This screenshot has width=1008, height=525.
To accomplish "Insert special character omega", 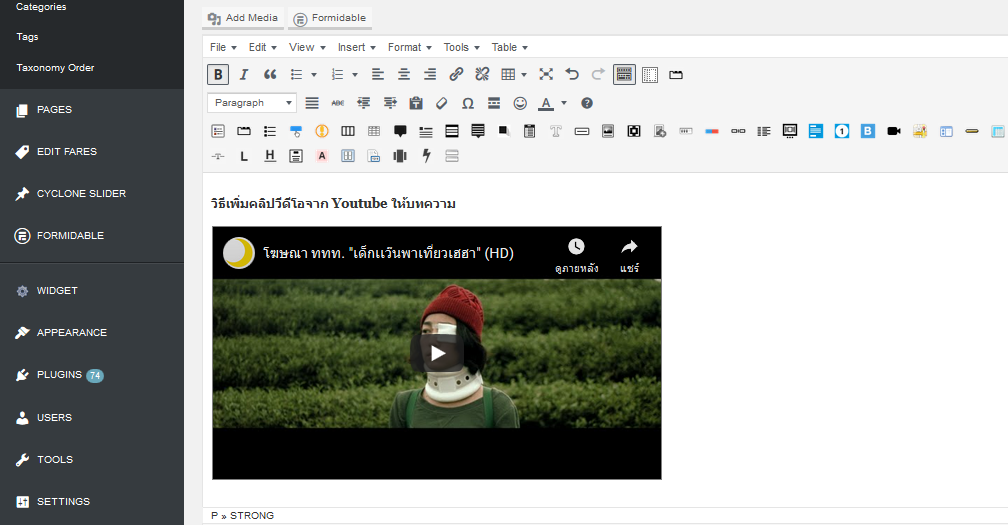I will point(468,103).
